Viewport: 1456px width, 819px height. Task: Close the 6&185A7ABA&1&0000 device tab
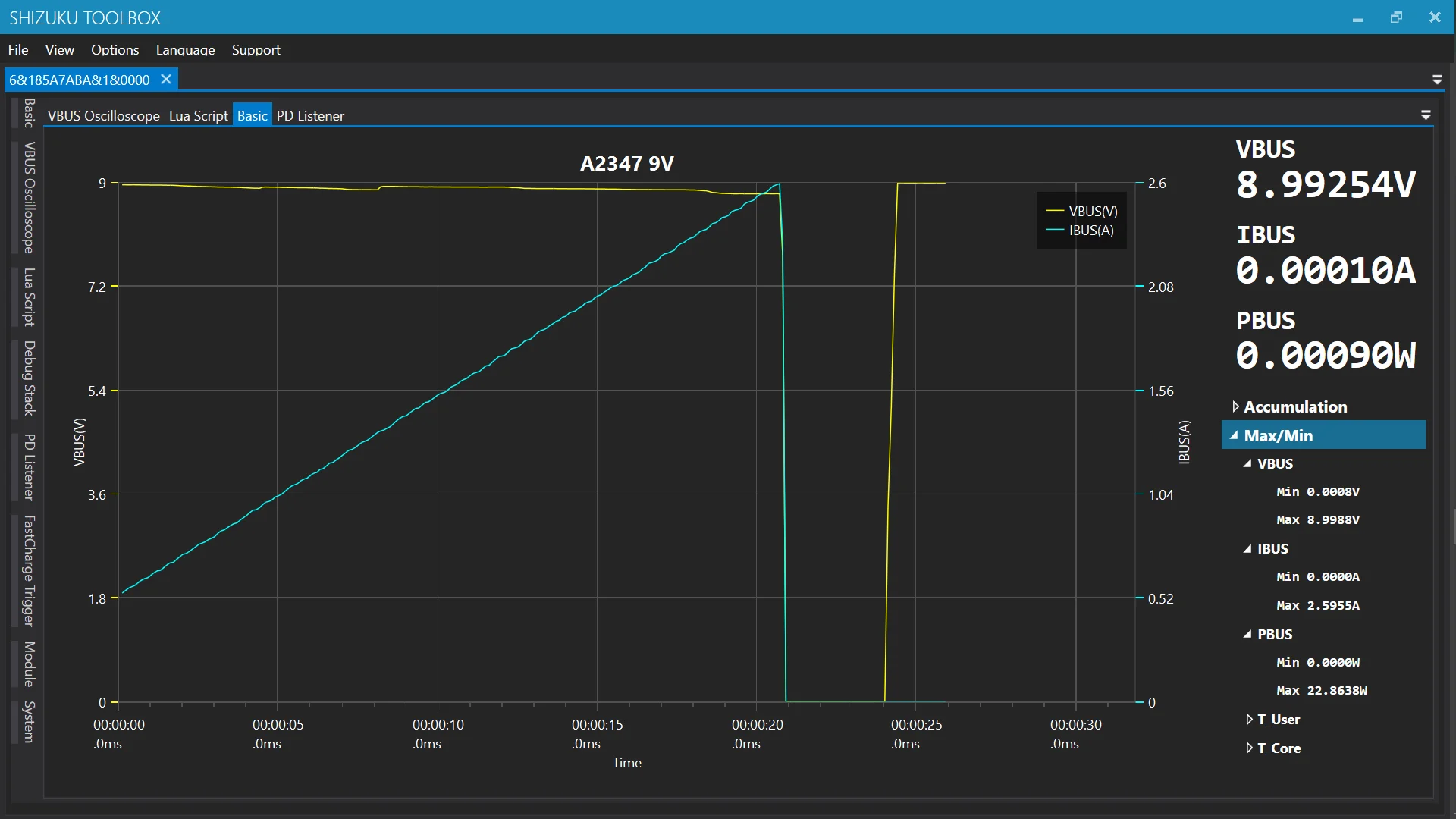(x=166, y=80)
